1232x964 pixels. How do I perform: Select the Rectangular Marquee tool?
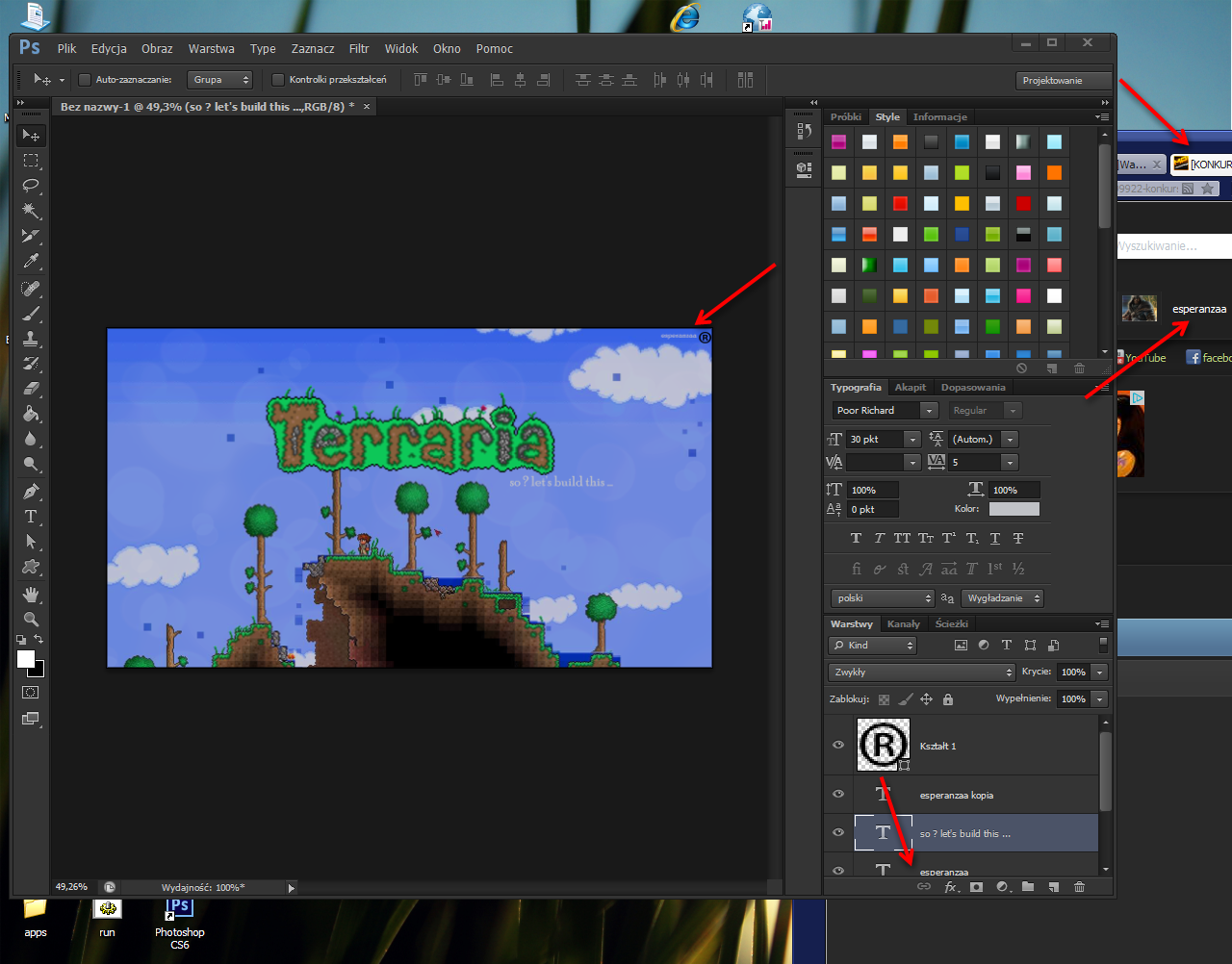click(x=32, y=161)
